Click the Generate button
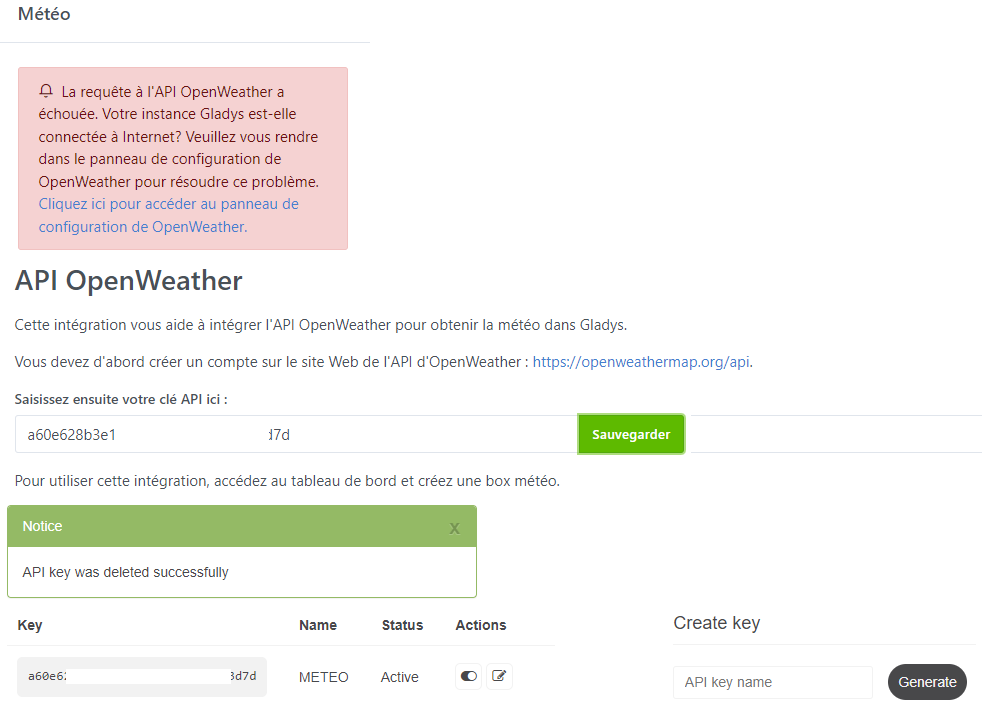 point(927,682)
